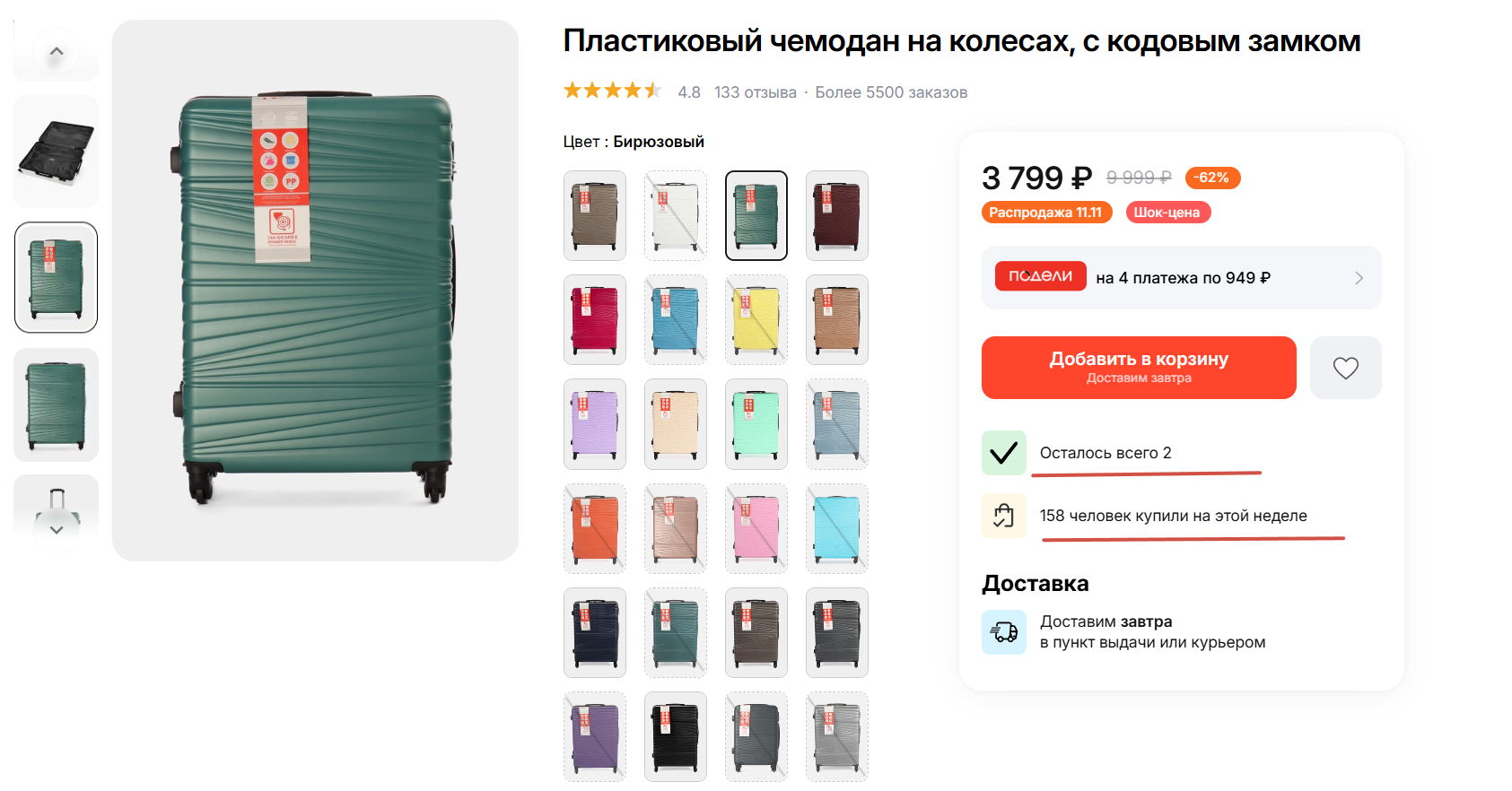
Task: Click the shopping bag purchases icon
Action: click(x=1003, y=516)
